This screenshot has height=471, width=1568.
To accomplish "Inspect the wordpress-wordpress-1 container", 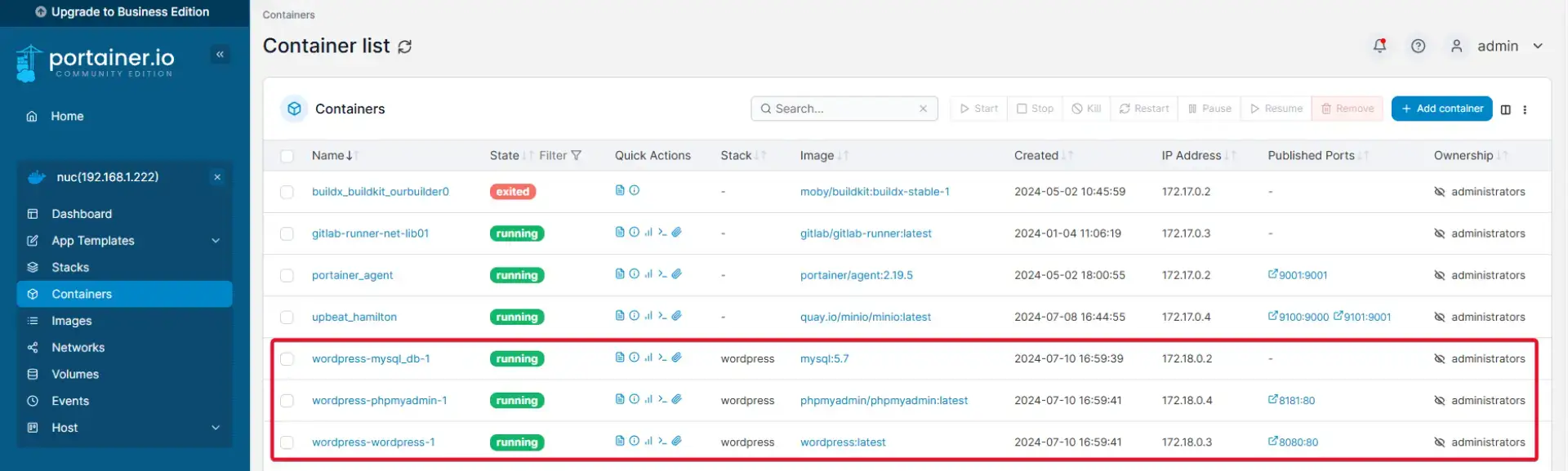I will point(634,441).
